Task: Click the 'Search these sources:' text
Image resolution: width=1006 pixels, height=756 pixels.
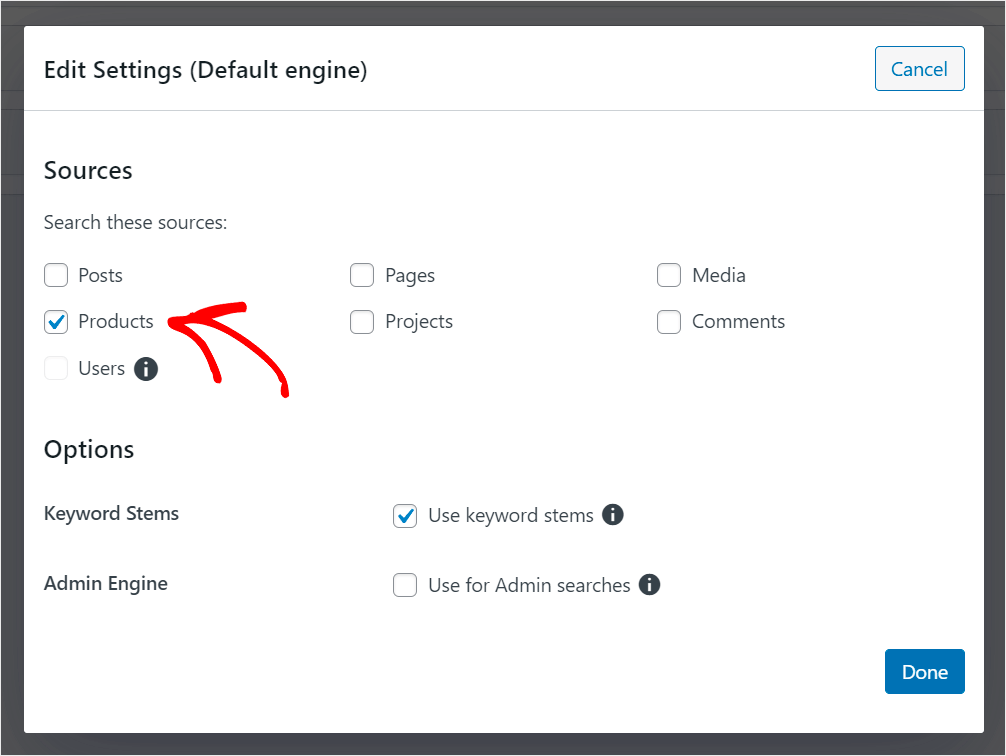Action: click(x=135, y=223)
